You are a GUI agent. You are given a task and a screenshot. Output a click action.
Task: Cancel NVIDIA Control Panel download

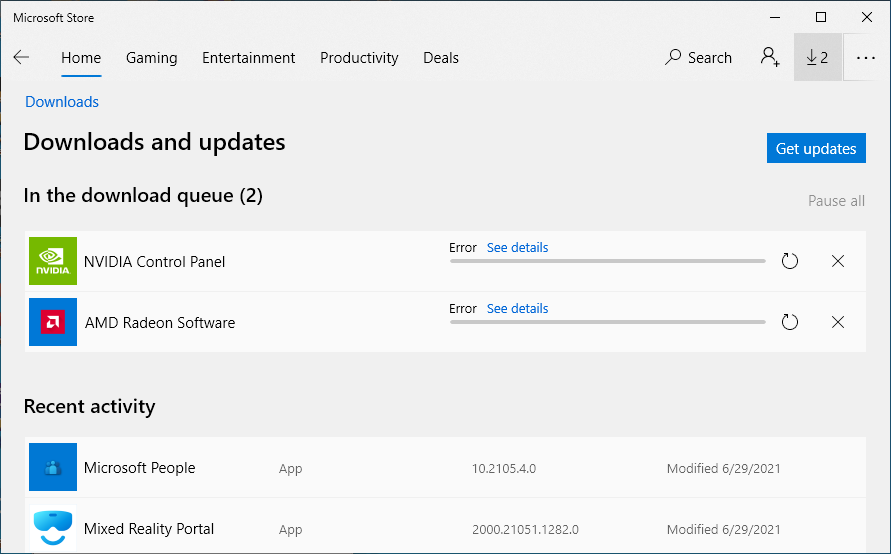click(x=838, y=261)
